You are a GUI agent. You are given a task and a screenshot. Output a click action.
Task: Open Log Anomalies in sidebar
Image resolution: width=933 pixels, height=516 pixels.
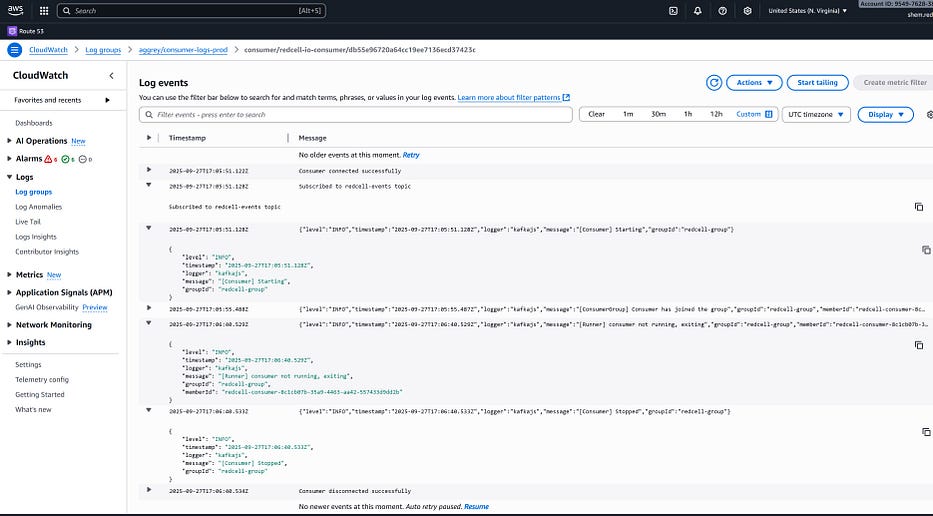[39, 207]
